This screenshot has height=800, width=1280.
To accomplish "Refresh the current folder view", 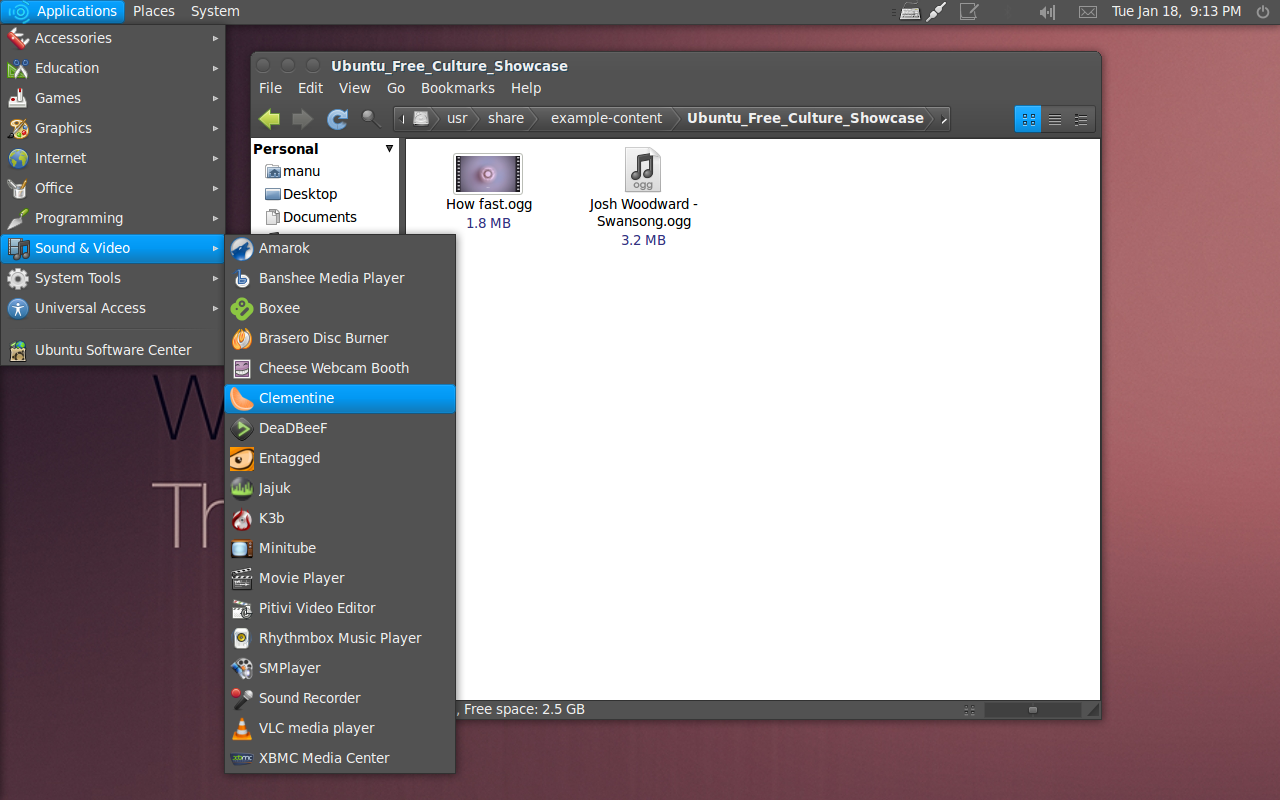I will tap(337, 118).
